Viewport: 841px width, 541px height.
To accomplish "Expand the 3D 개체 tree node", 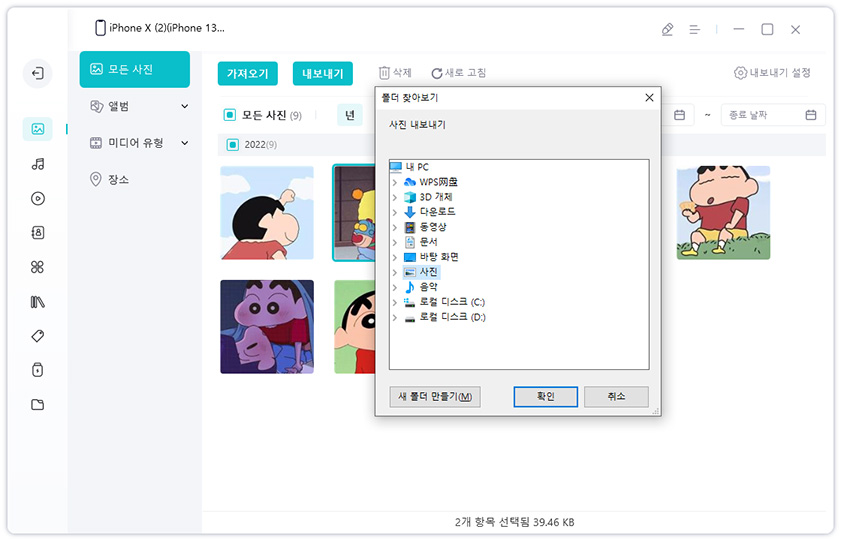I will (395, 197).
